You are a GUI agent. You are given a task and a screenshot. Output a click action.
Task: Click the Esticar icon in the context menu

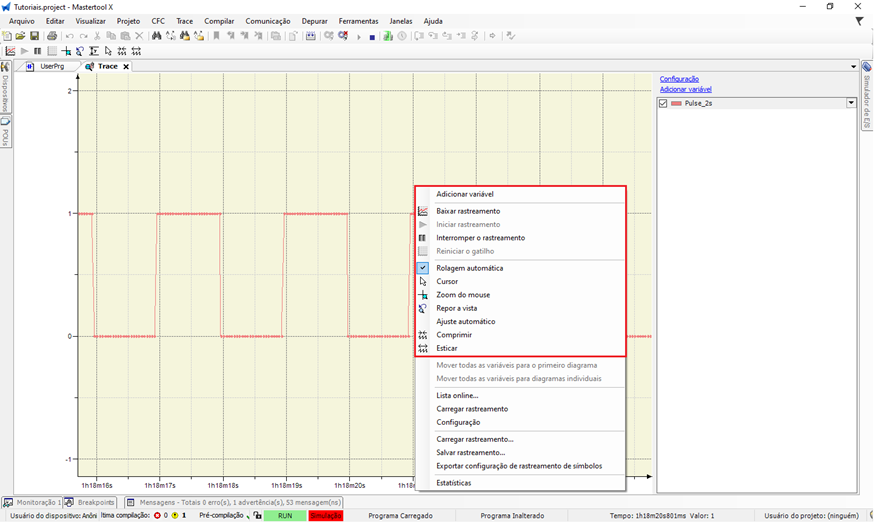423,349
